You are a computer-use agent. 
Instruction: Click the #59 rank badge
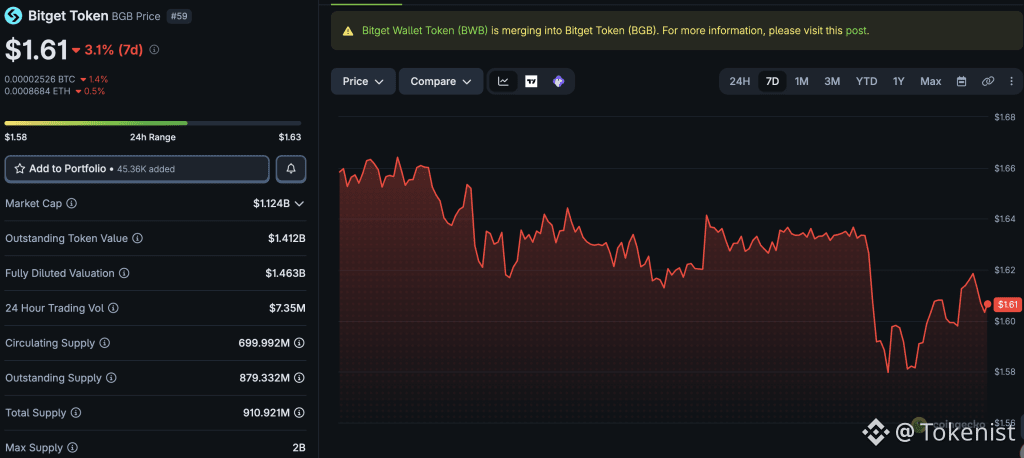coord(180,16)
